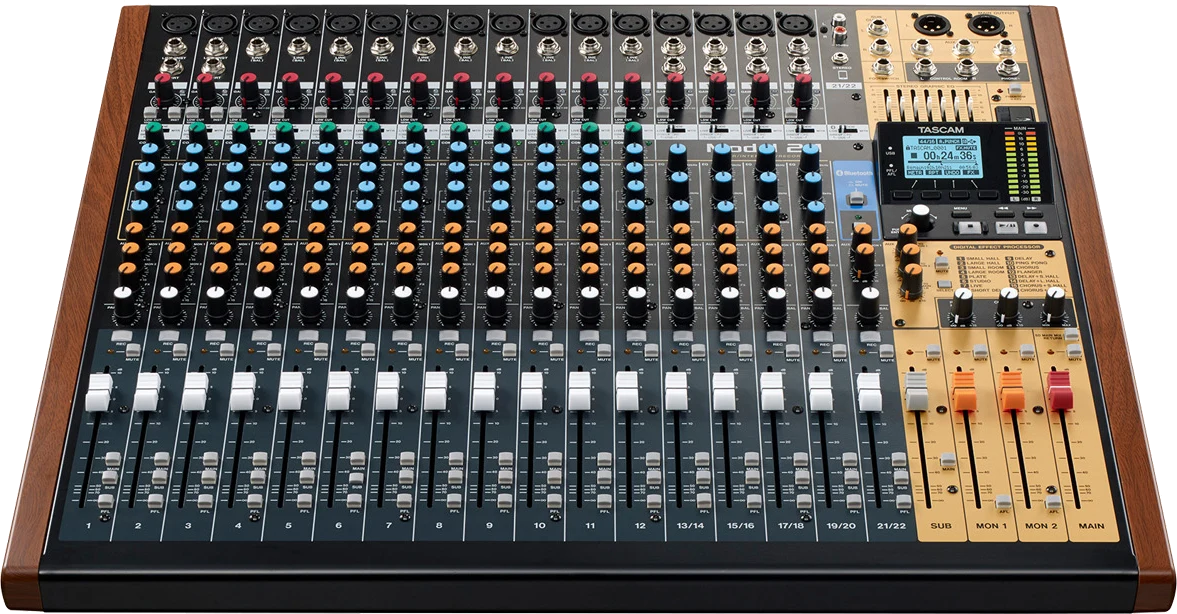The width and height of the screenshot is (1177, 614).
Task: Mute the MAIN master bus
Action: coord(1074,352)
